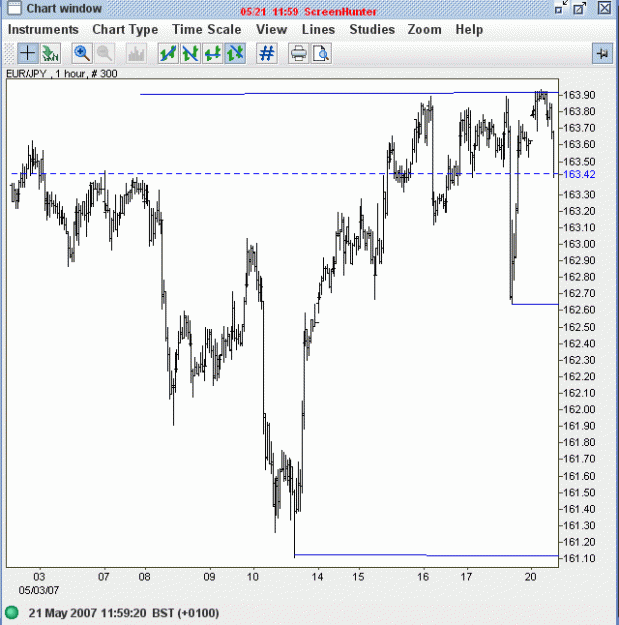Click the blue resistance line near 163.90

coord(349,93)
